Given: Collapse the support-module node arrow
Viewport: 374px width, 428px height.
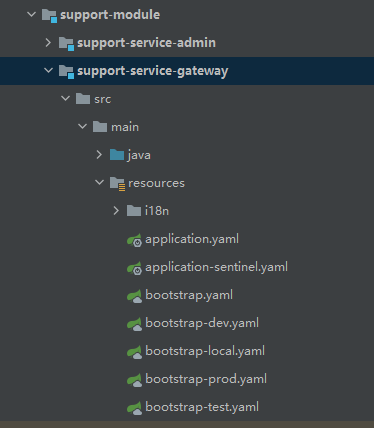Looking at the screenshot, I should (x=31, y=14).
